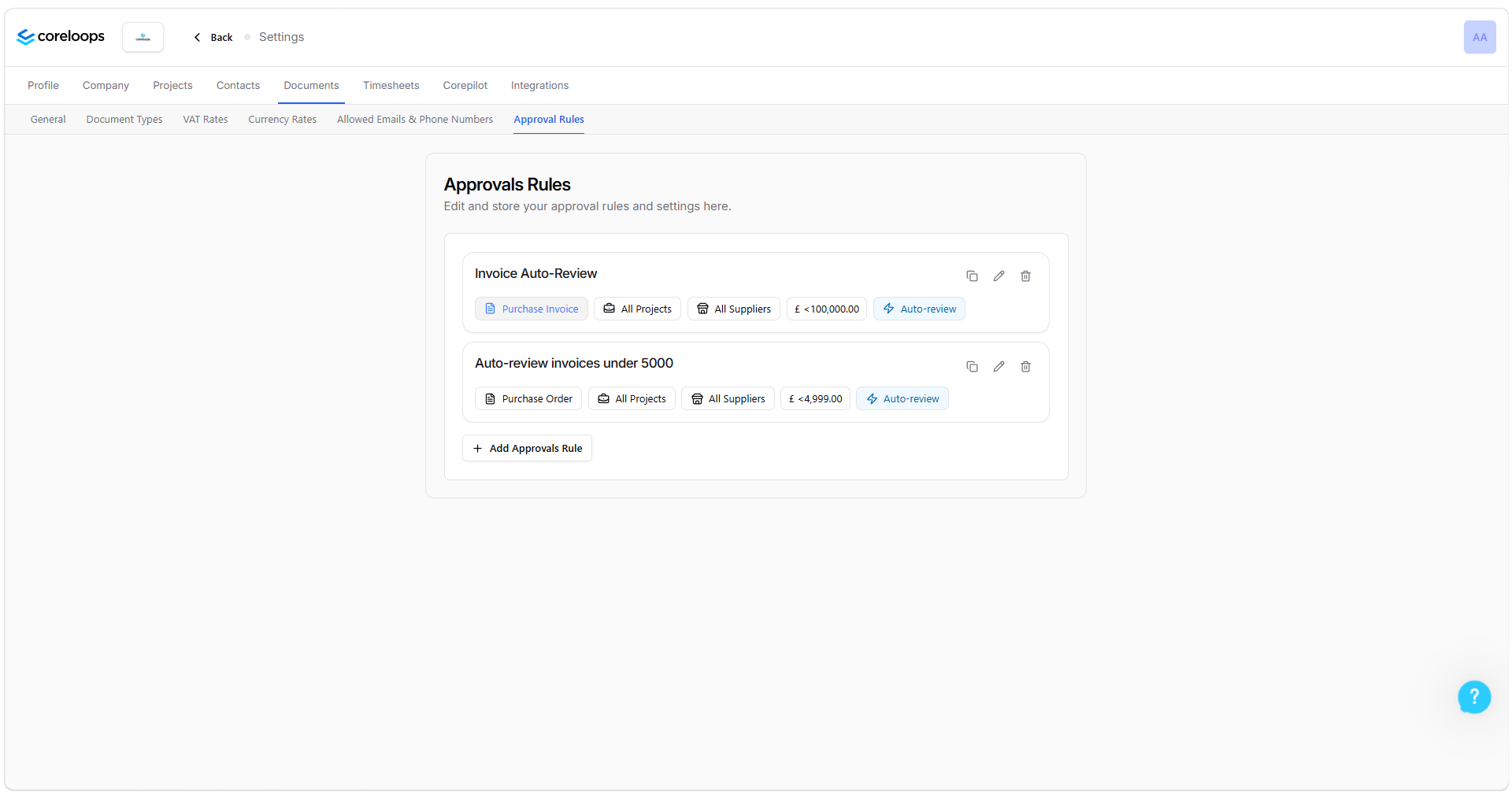Open the Integrations tab

click(x=539, y=85)
